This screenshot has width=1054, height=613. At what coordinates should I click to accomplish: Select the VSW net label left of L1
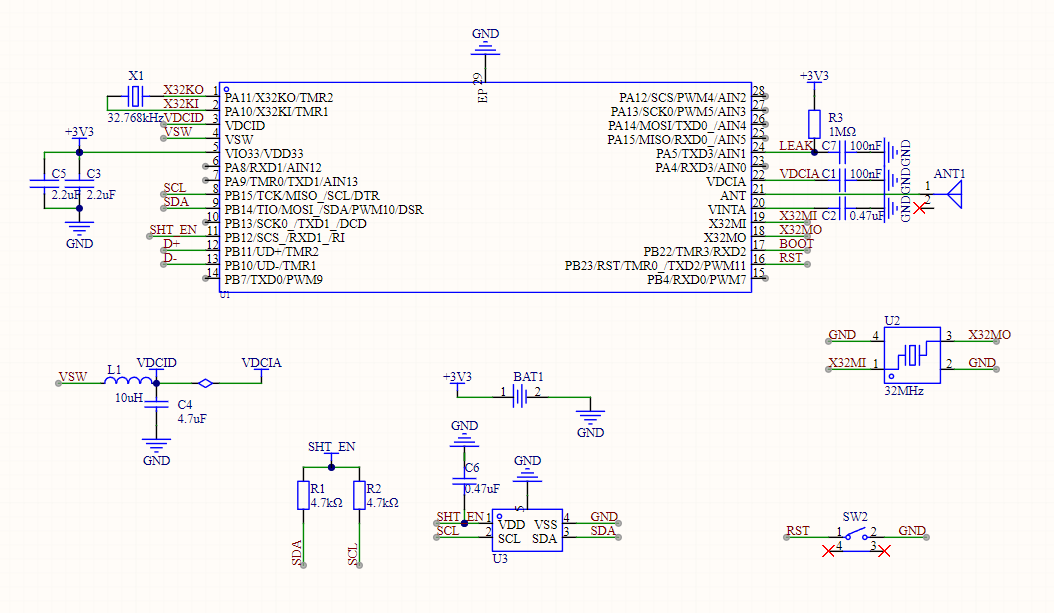pyautogui.click(x=72, y=377)
